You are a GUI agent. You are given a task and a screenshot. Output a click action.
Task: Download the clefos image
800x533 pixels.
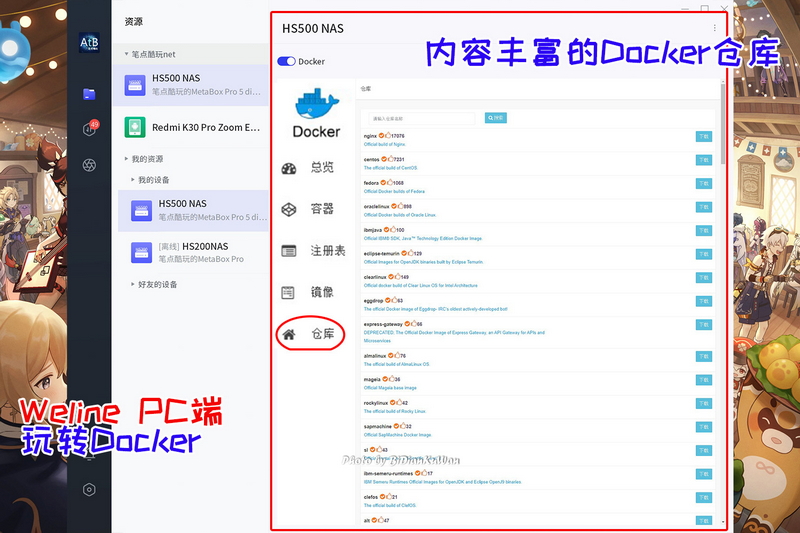tap(704, 497)
